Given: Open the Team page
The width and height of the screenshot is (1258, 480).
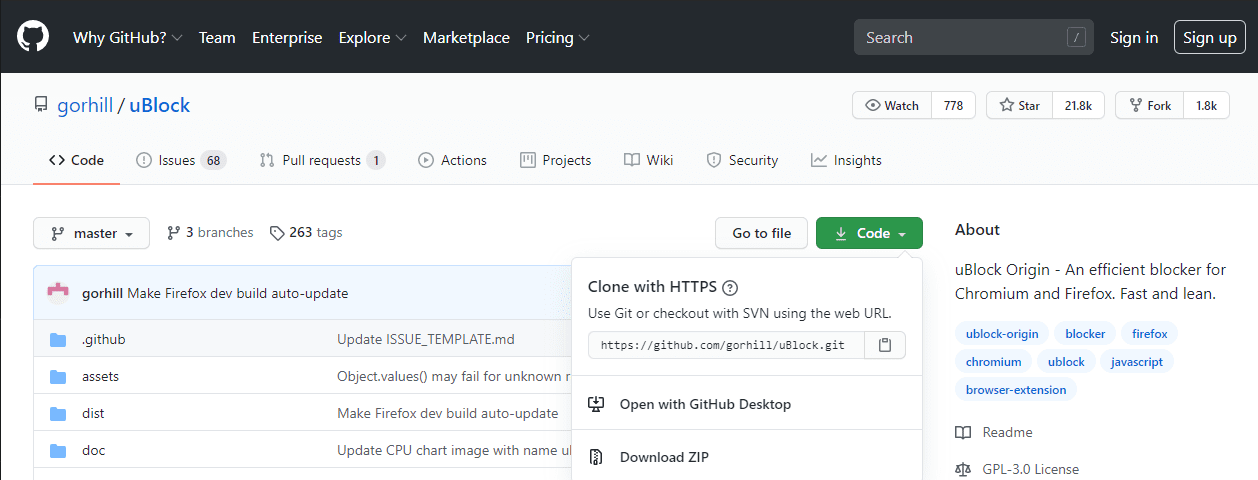Looking at the screenshot, I should 217,38.
